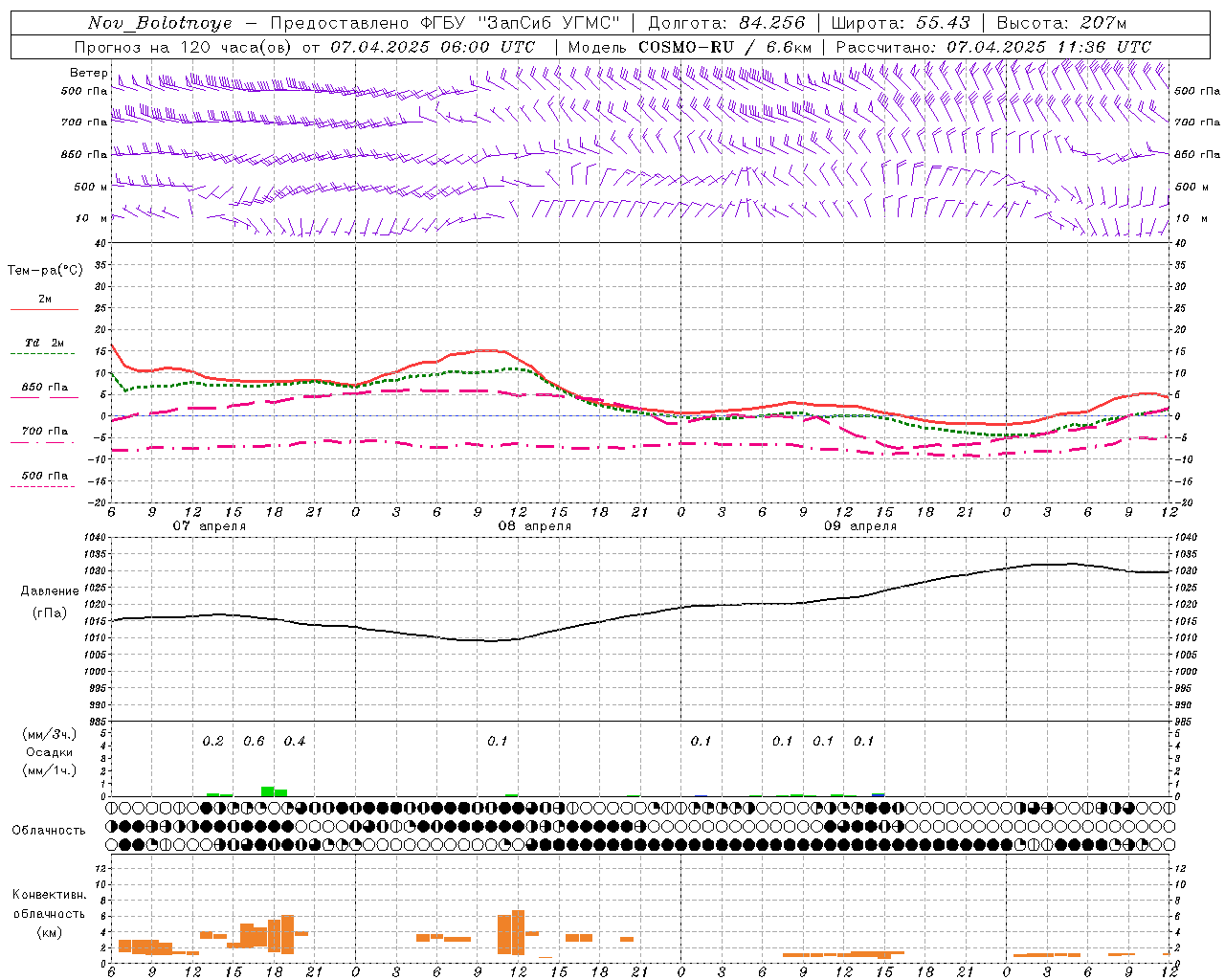Click the Давление panel label
The height and width of the screenshot is (980, 1225).
[50, 591]
